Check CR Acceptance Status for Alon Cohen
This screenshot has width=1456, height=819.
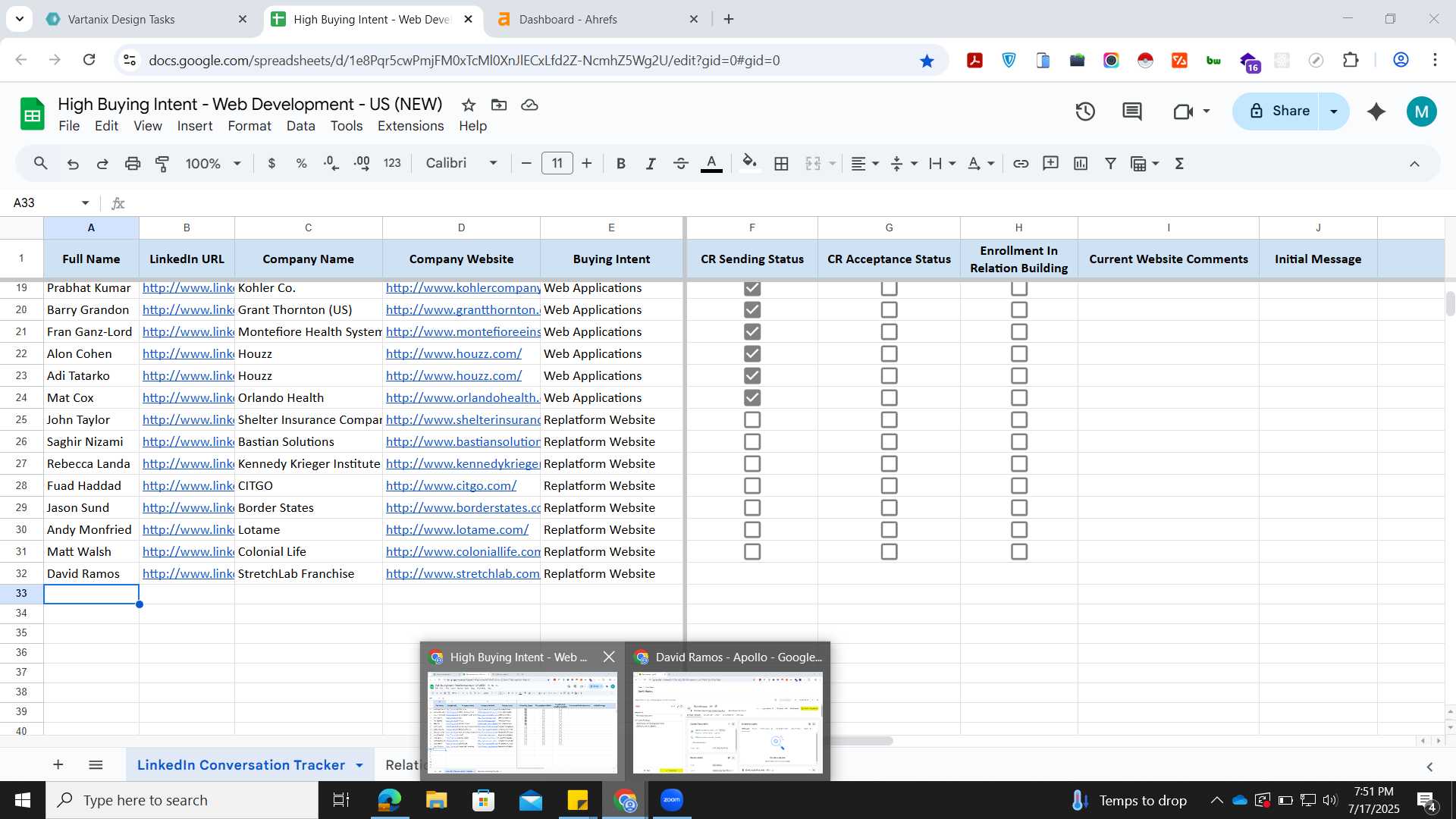tap(890, 353)
